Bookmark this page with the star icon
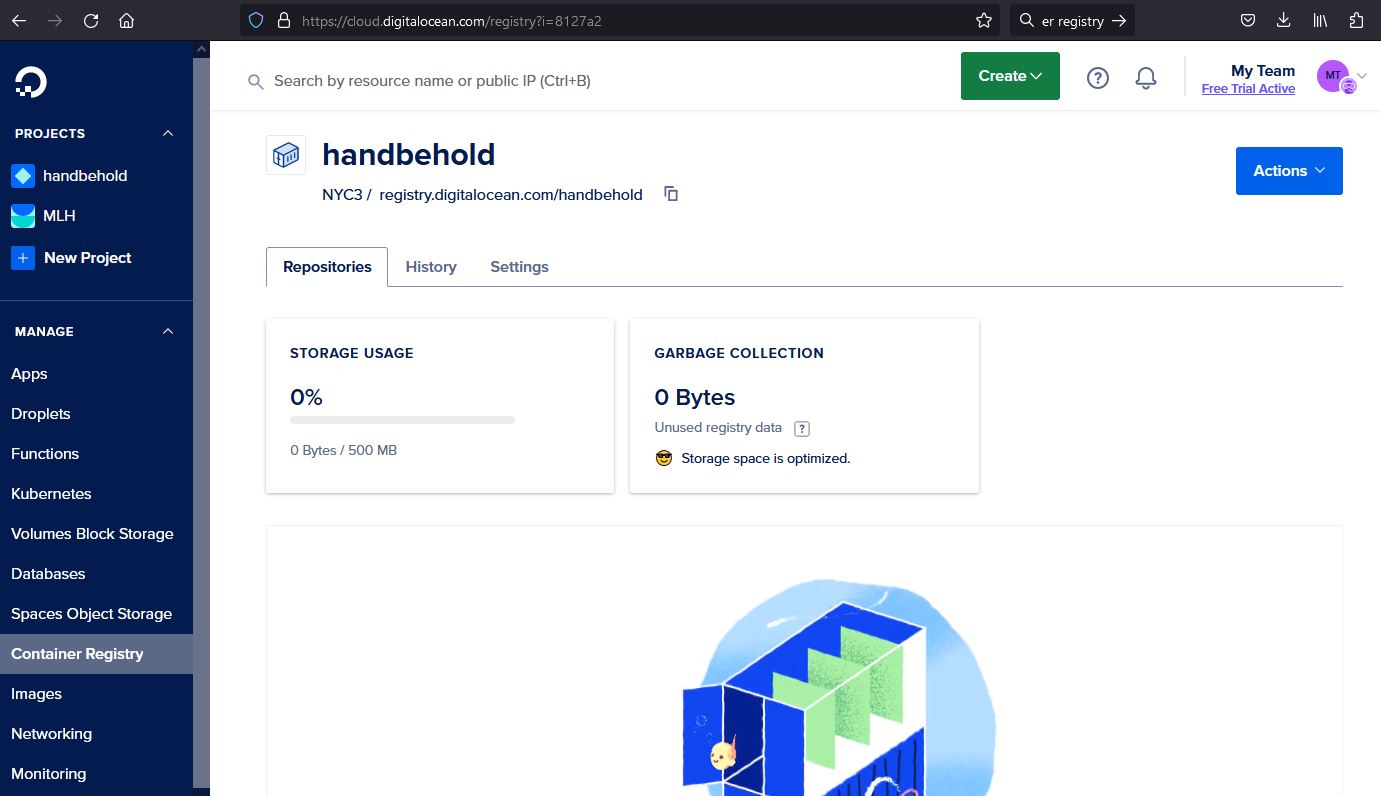The height and width of the screenshot is (796, 1381). pos(984,20)
